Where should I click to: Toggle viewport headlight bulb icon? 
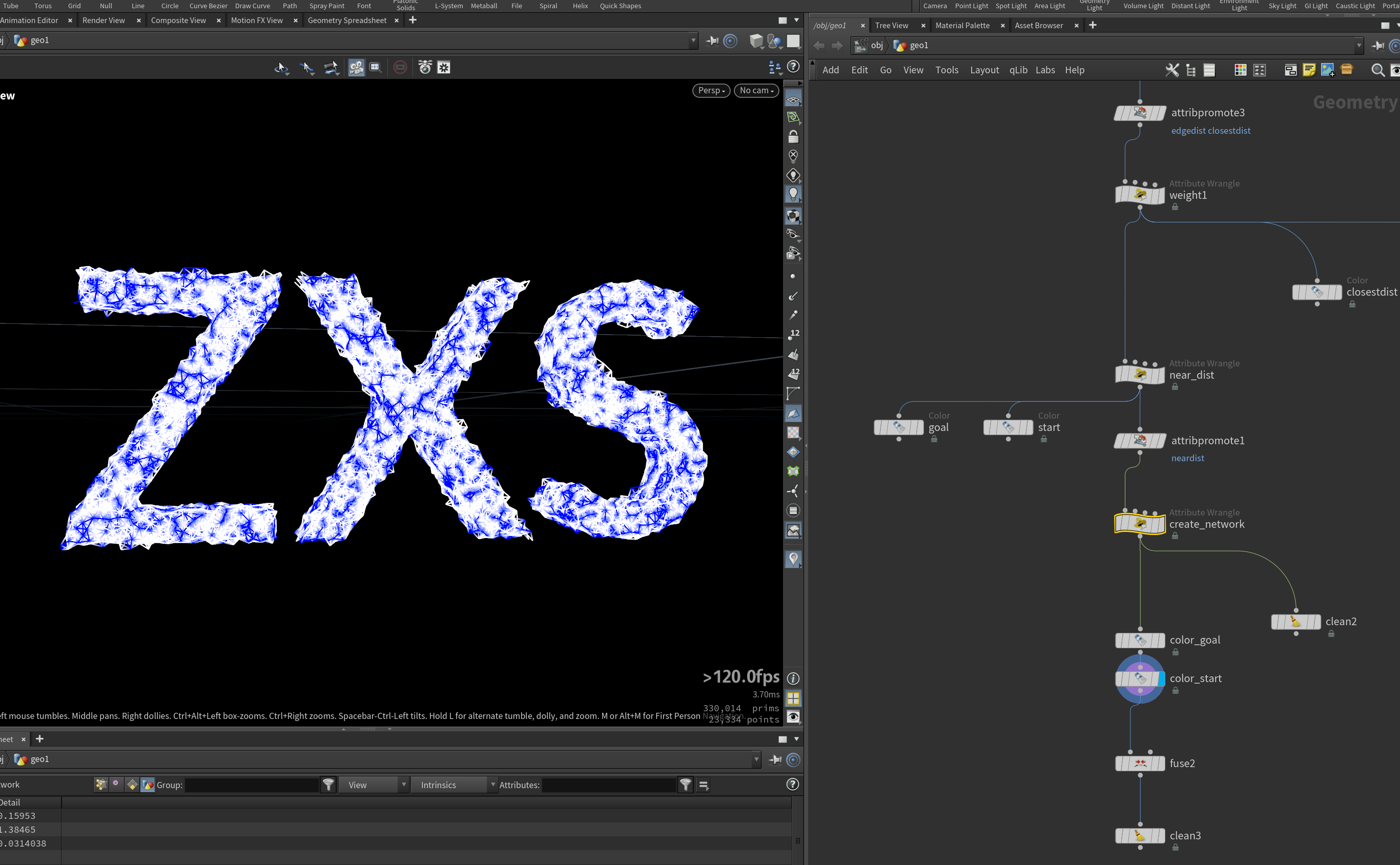click(793, 194)
